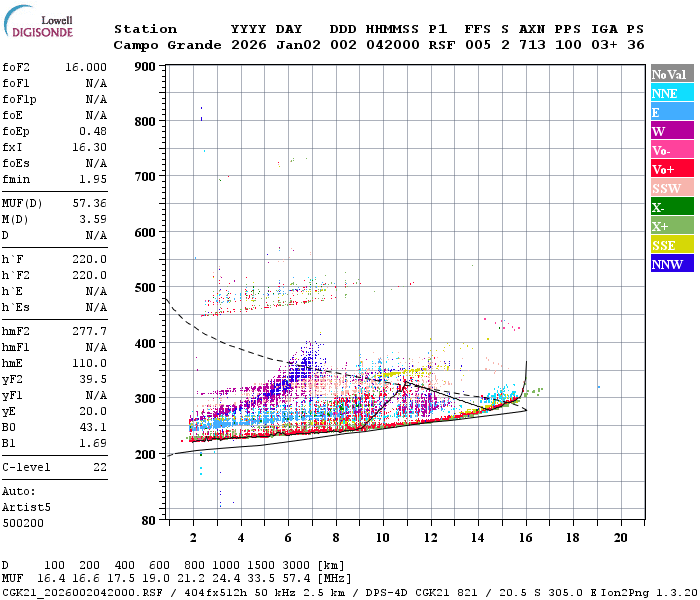Select the X- dark green legend swatch
Image resolution: width=700 pixels, height=600 pixels.
click(672, 207)
